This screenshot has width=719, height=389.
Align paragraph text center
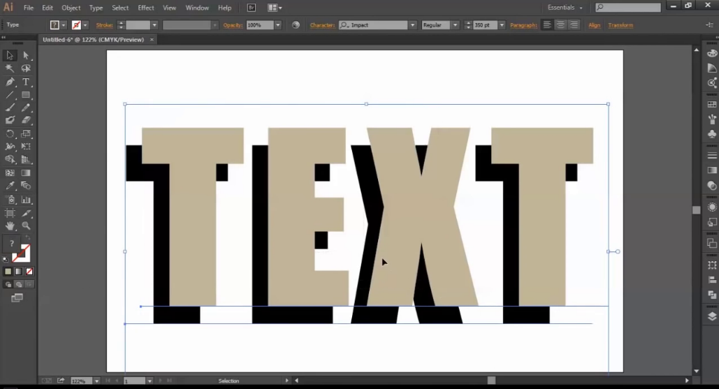560,25
